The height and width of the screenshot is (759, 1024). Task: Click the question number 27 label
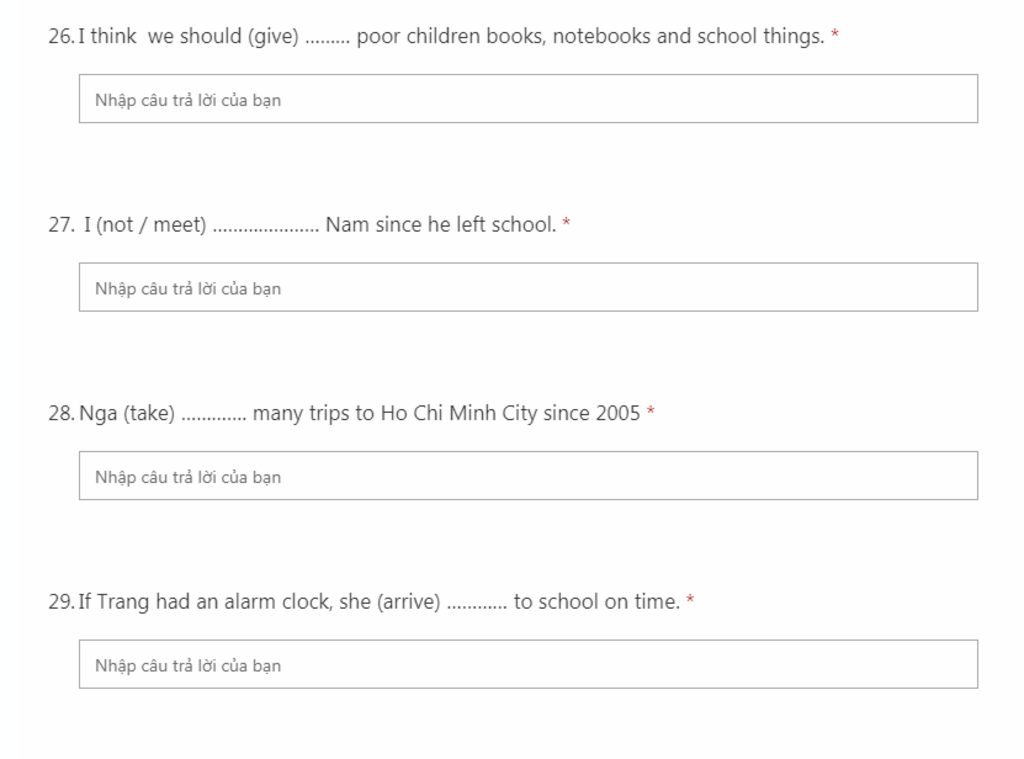point(61,225)
